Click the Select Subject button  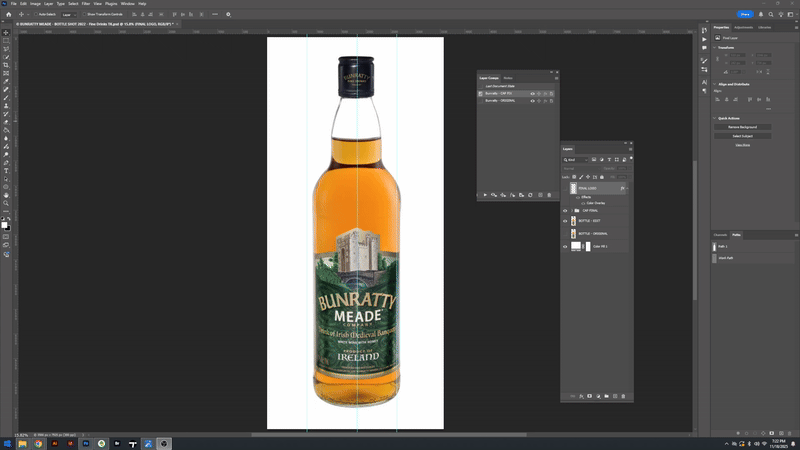coord(742,136)
